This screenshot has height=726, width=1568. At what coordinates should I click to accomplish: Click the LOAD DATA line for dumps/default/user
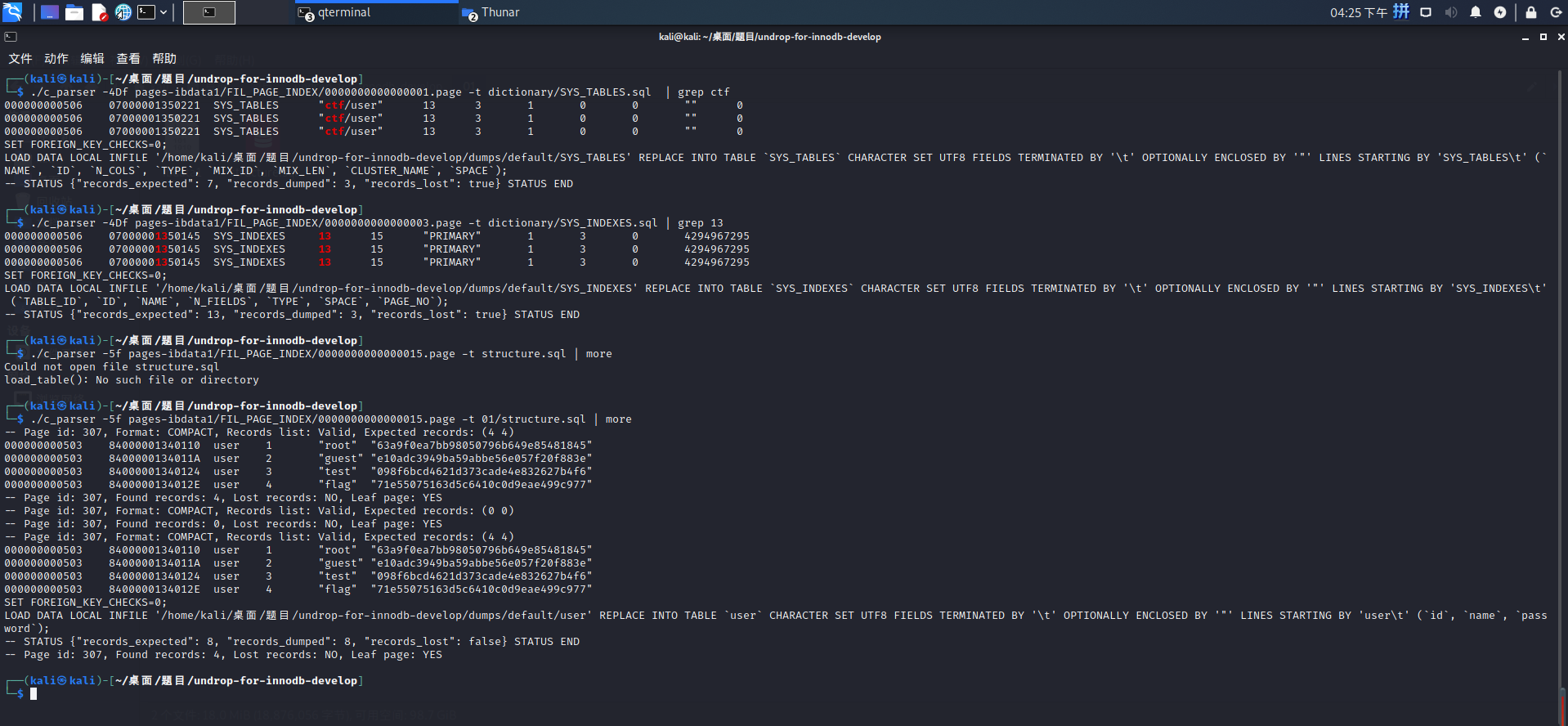pyautogui.click(x=776, y=616)
